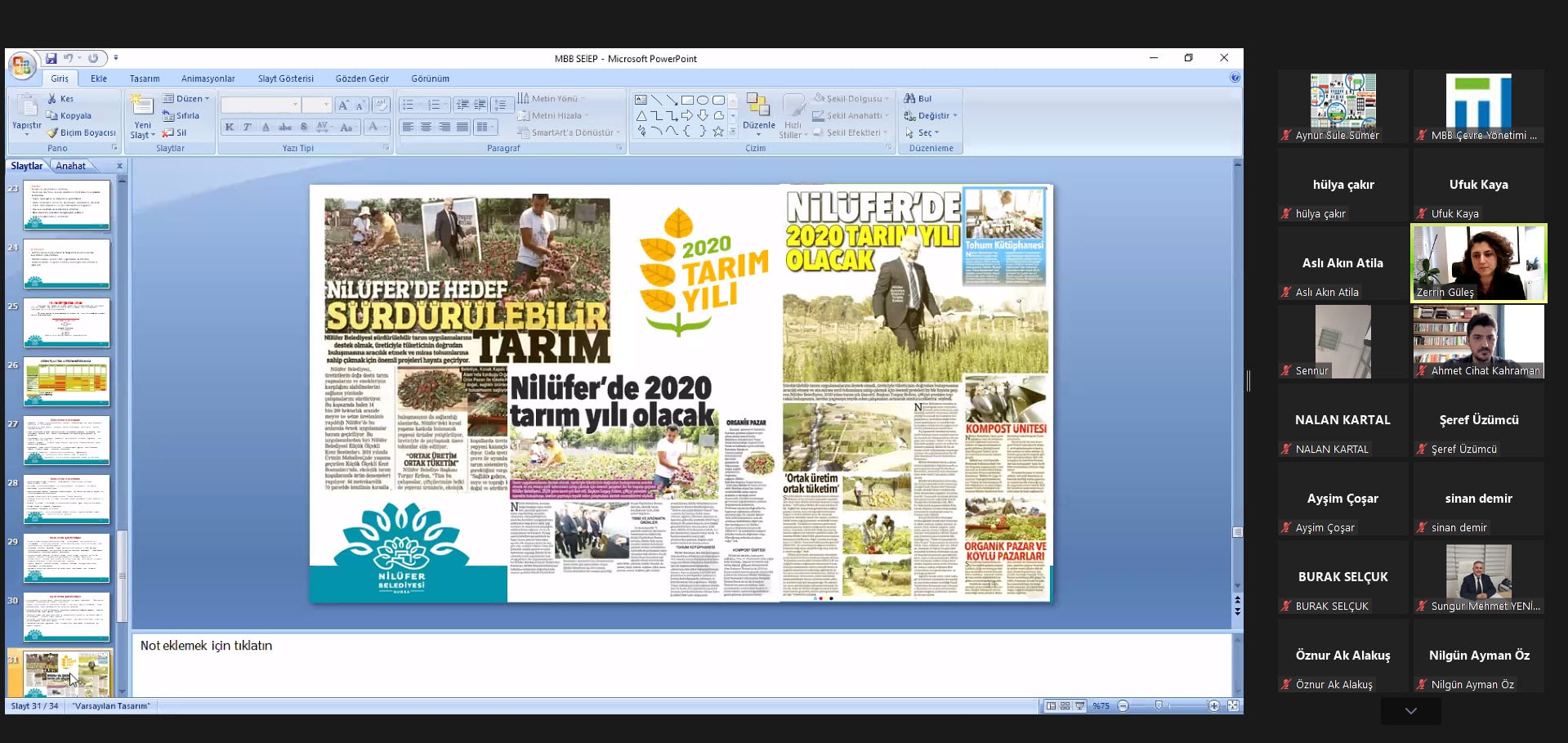Viewport: 1568px width, 743px height.
Task: Toggle strikethrough formatting
Action: click(285, 127)
